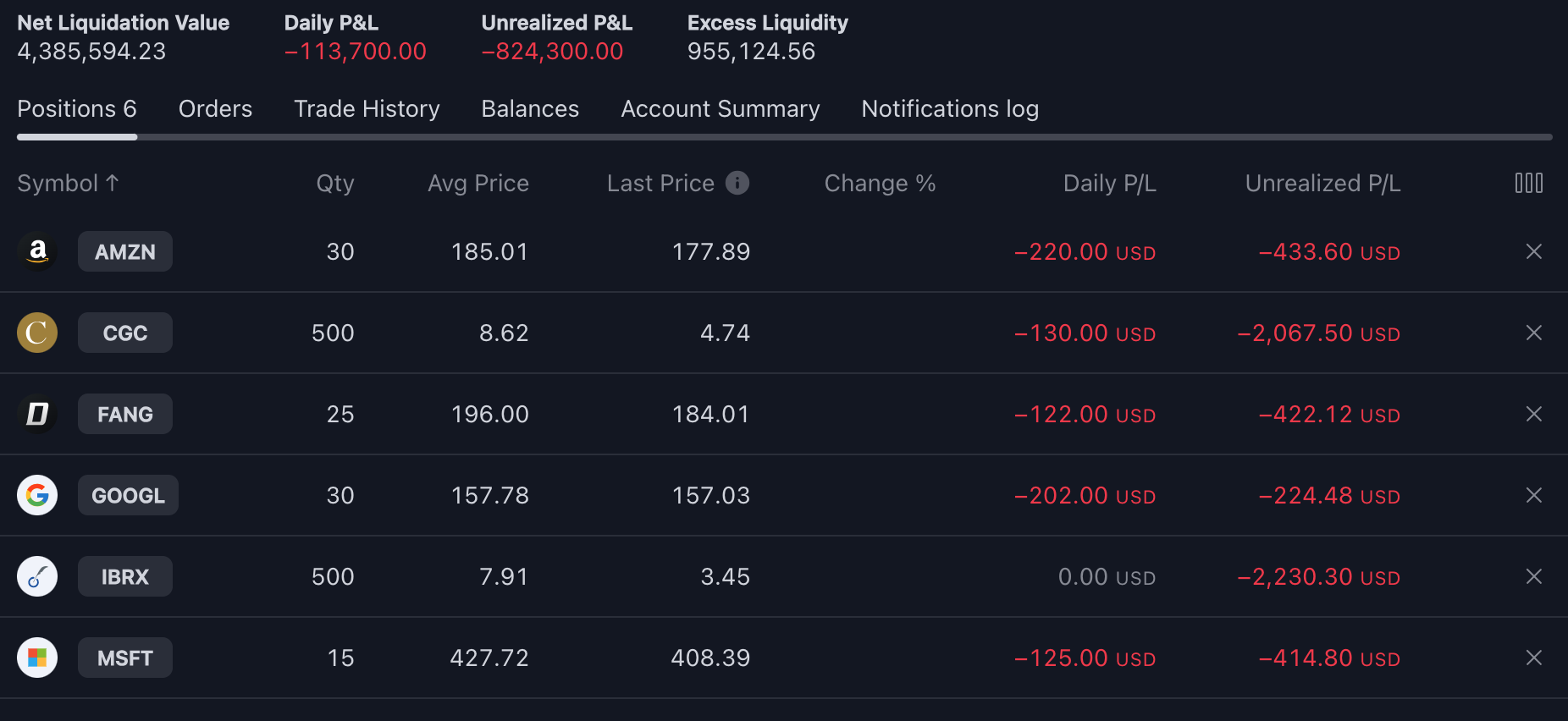Sort by Daily P/L column header
1568x721 pixels.
click(x=1109, y=183)
